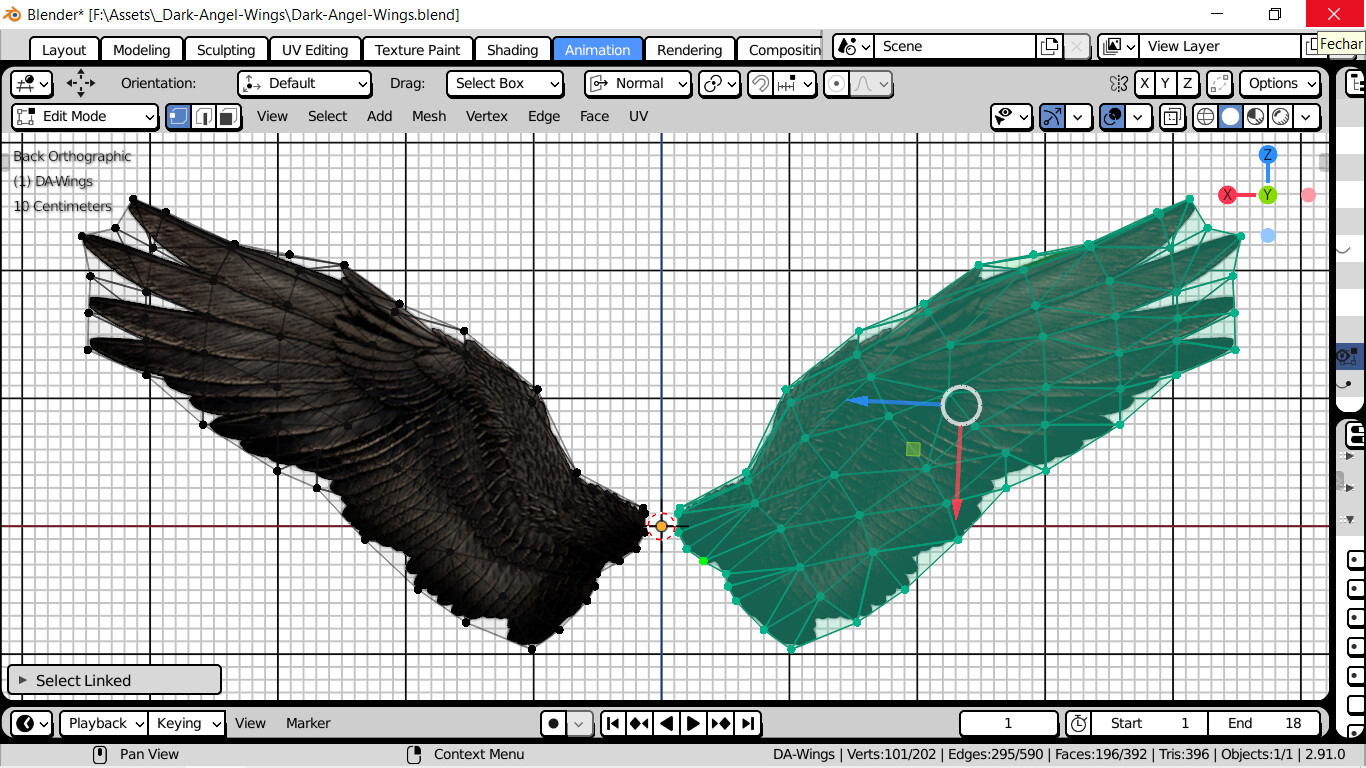The height and width of the screenshot is (768, 1366).
Task: Open the Transform Orientation Default dropdown
Action: [304, 84]
